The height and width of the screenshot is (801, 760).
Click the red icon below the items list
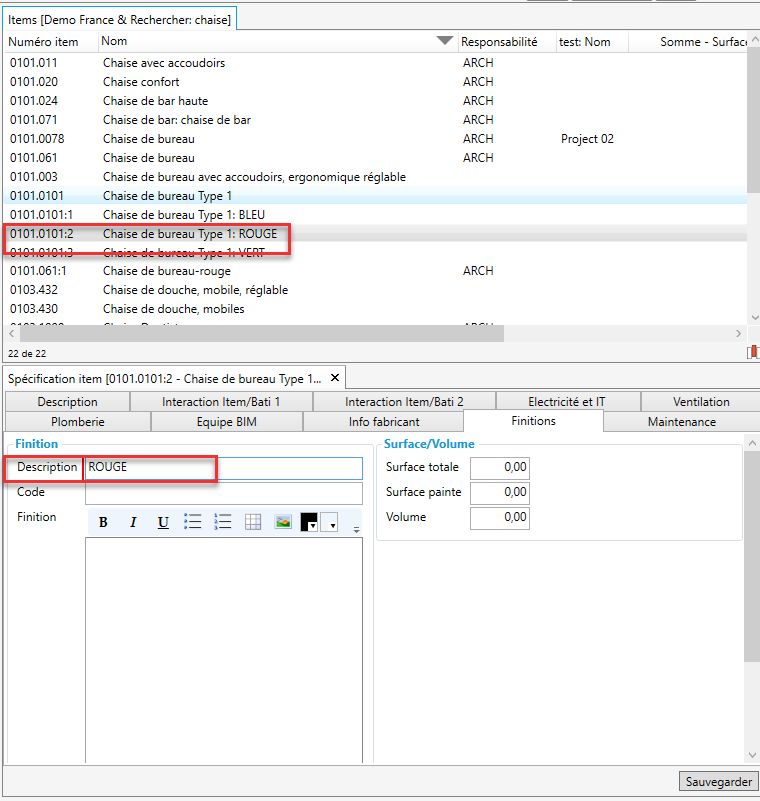pos(752,352)
